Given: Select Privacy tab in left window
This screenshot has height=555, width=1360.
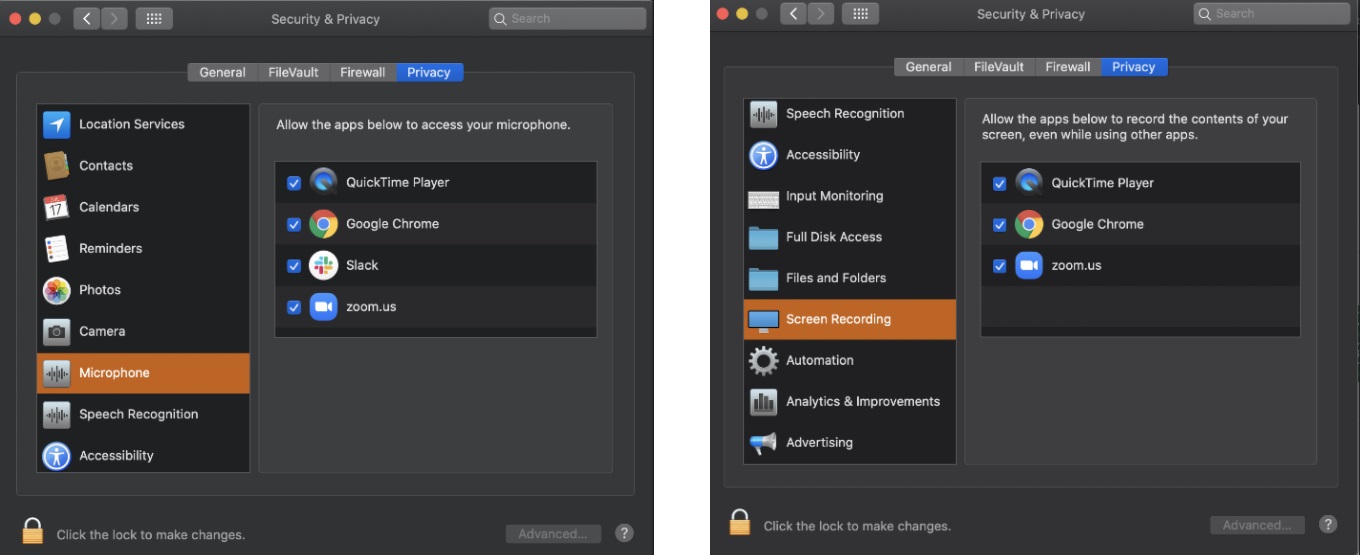Looking at the screenshot, I should pos(429,72).
